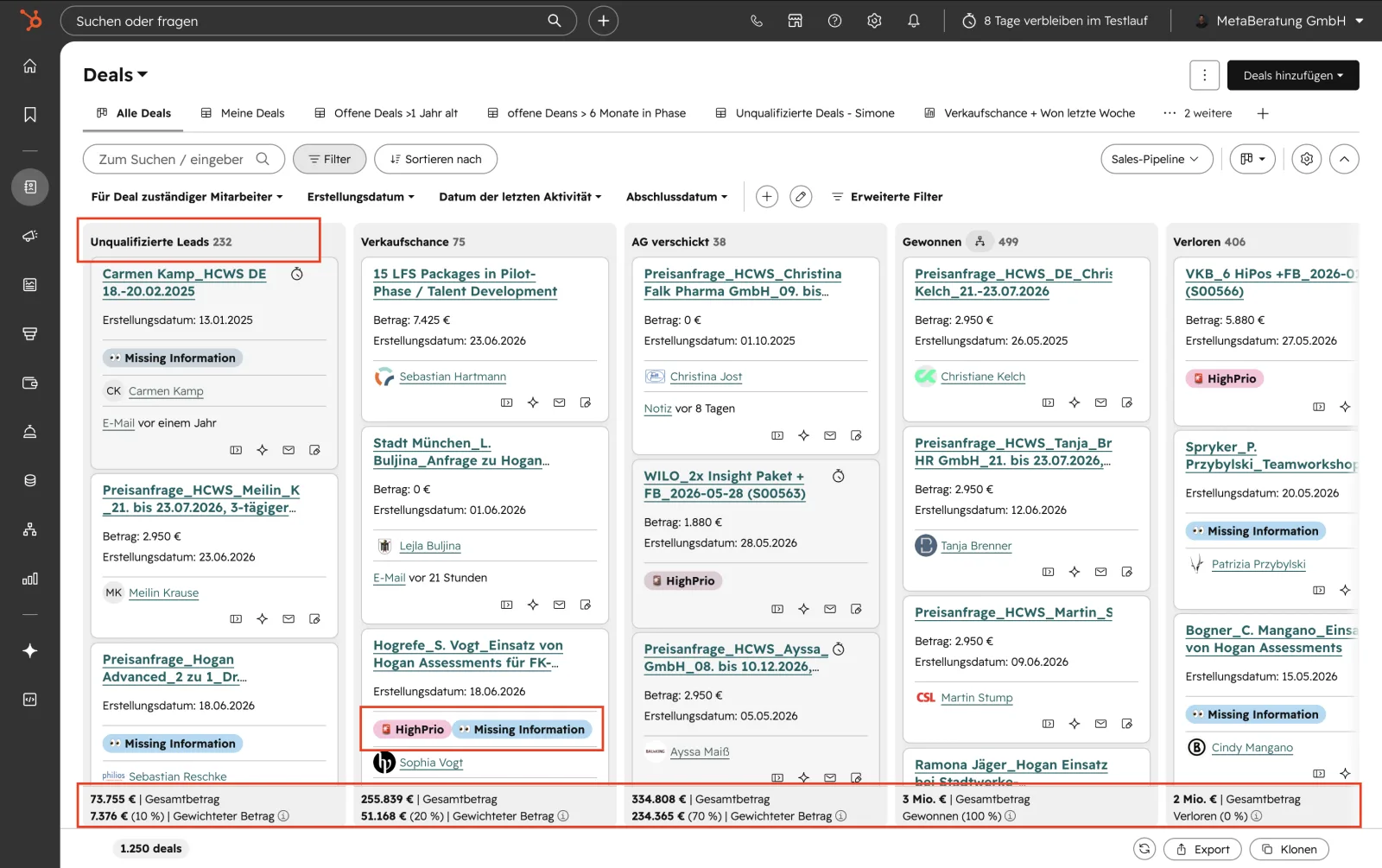The image size is (1382, 868).
Task: Open the calling phone icon
Action: (x=756, y=21)
